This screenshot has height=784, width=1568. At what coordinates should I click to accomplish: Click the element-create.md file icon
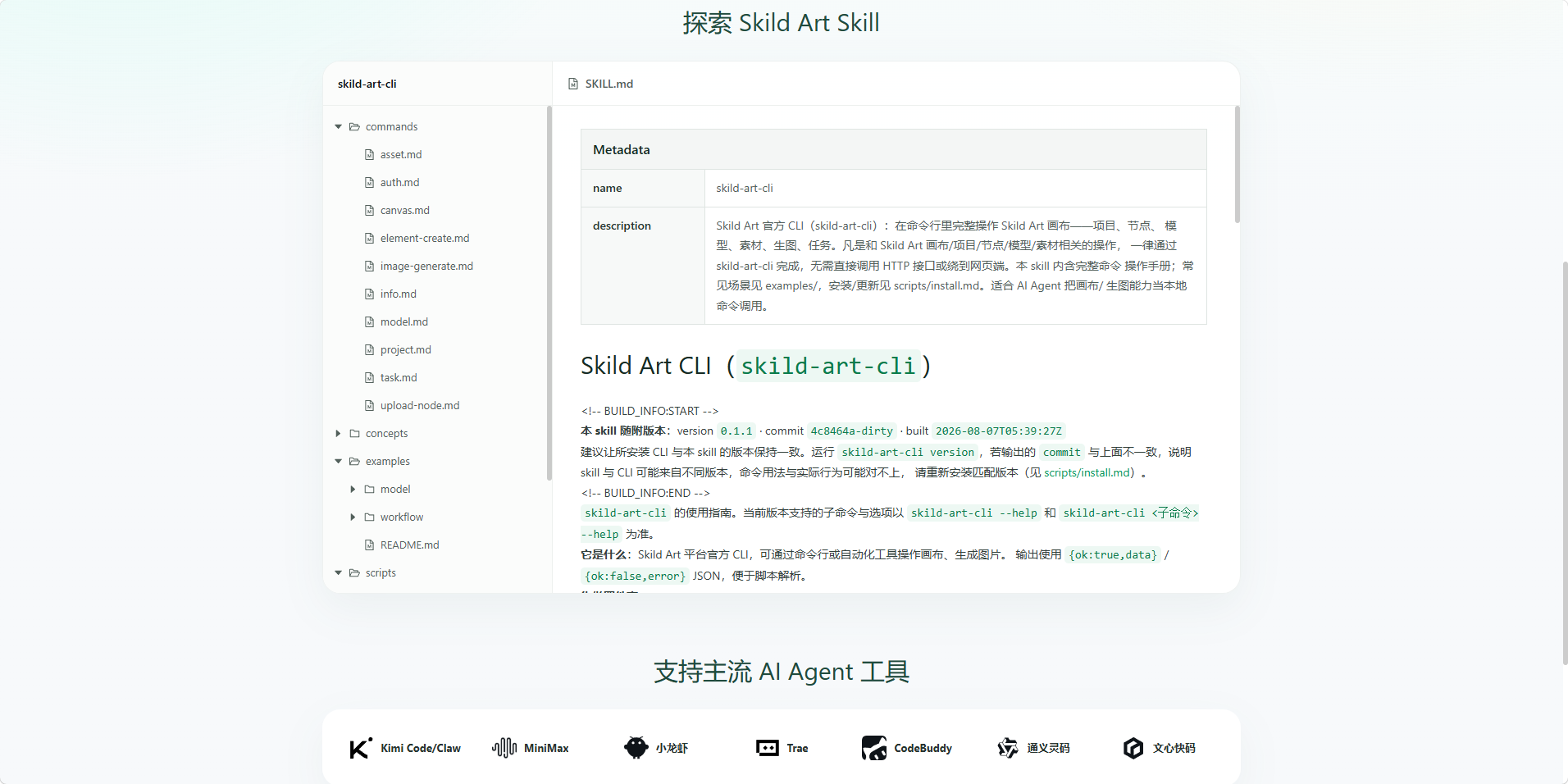(x=369, y=239)
